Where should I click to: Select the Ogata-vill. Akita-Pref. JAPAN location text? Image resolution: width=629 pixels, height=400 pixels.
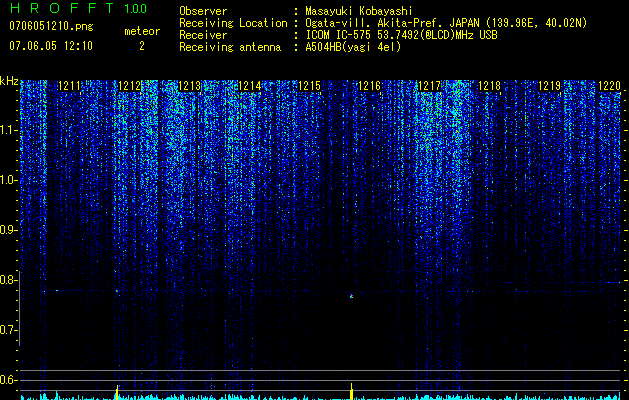tap(392, 23)
